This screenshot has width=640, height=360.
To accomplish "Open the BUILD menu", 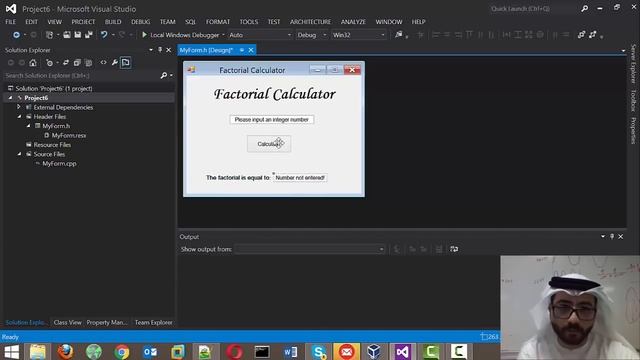I will 113,22.
